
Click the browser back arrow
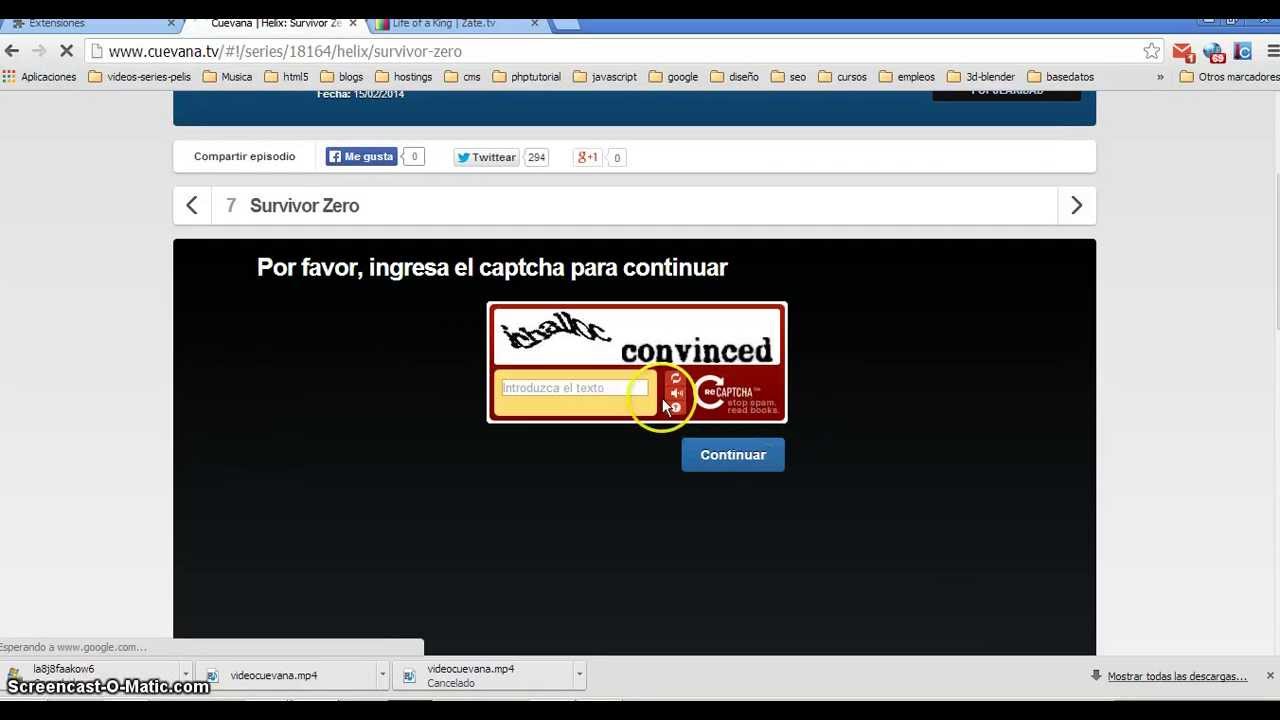coord(13,51)
